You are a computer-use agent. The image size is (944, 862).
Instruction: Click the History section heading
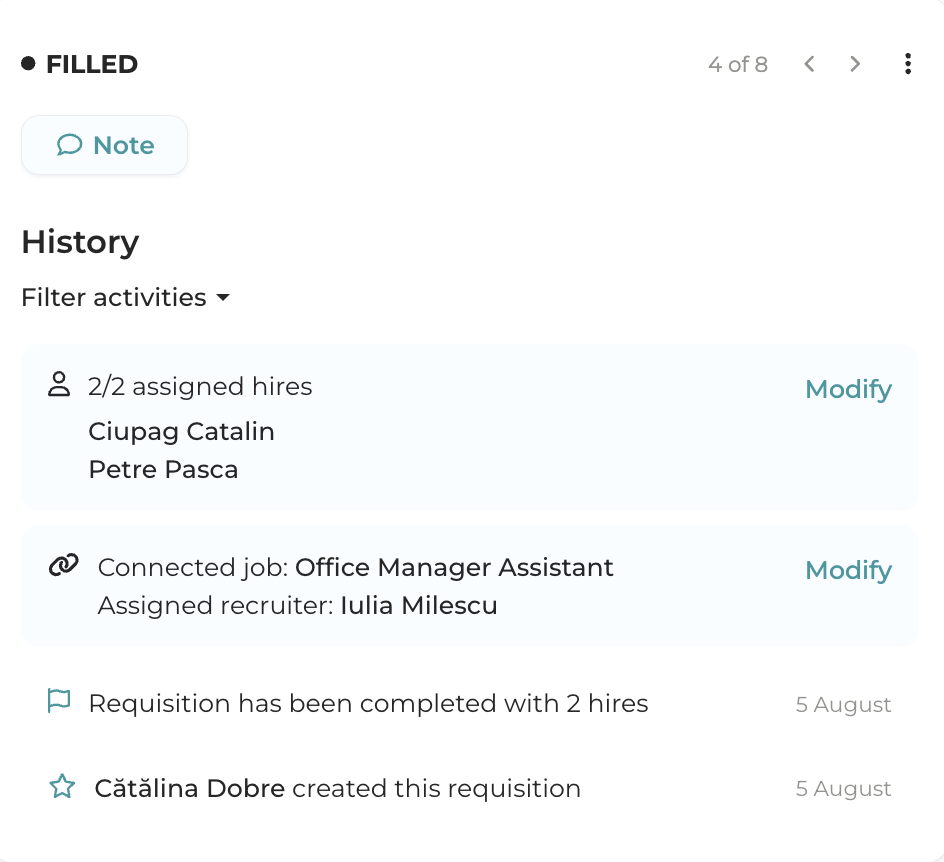pyautogui.click(x=80, y=242)
